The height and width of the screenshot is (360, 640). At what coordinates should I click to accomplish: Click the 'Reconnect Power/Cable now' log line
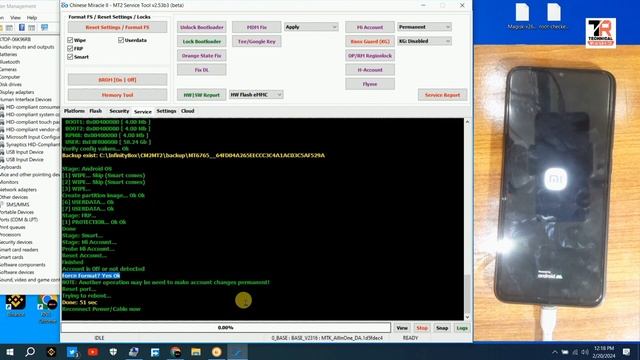tap(101, 309)
